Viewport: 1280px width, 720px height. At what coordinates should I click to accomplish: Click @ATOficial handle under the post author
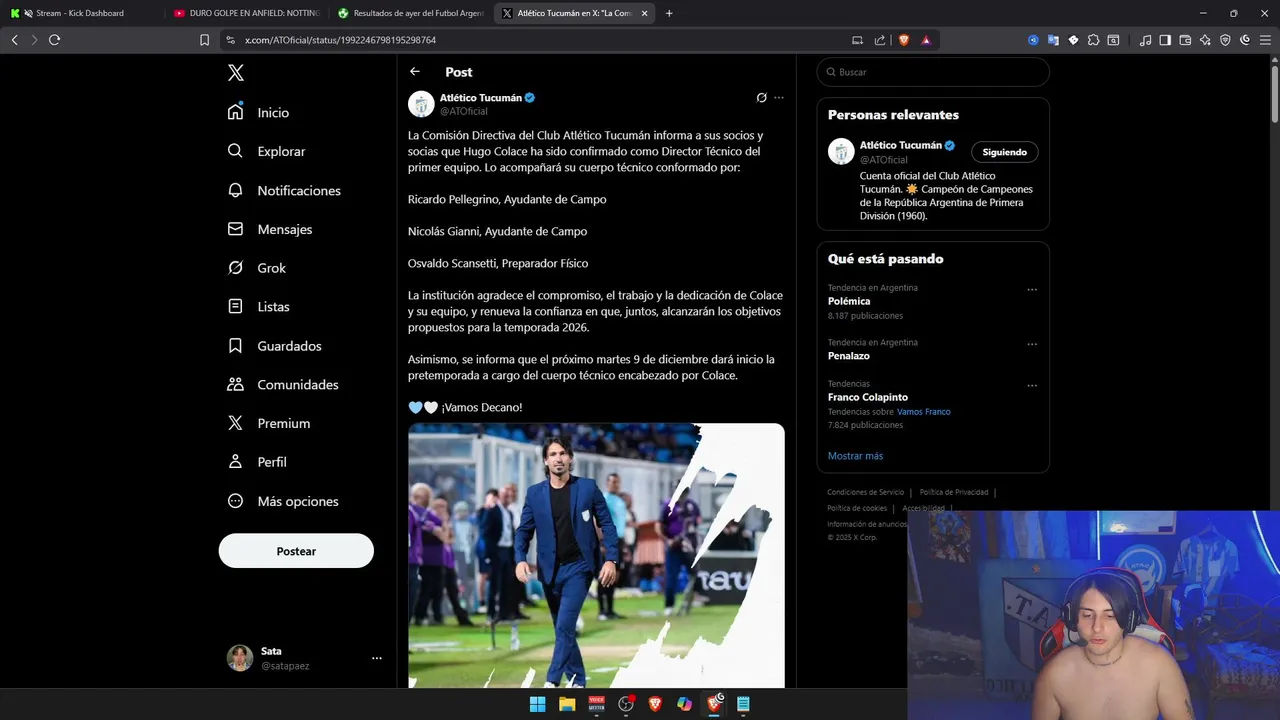click(x=464, y=111)
